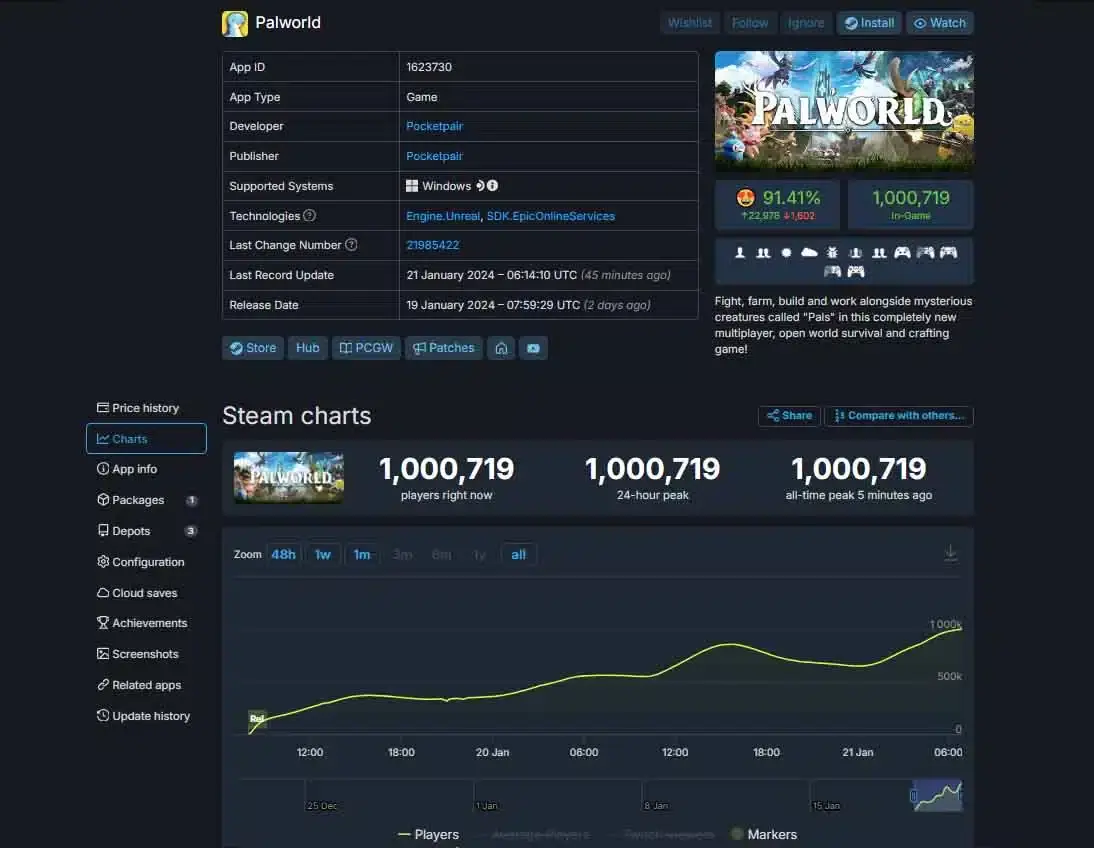Click the Last Change Number help icon

pyautogui.click(x=352, y=245)
